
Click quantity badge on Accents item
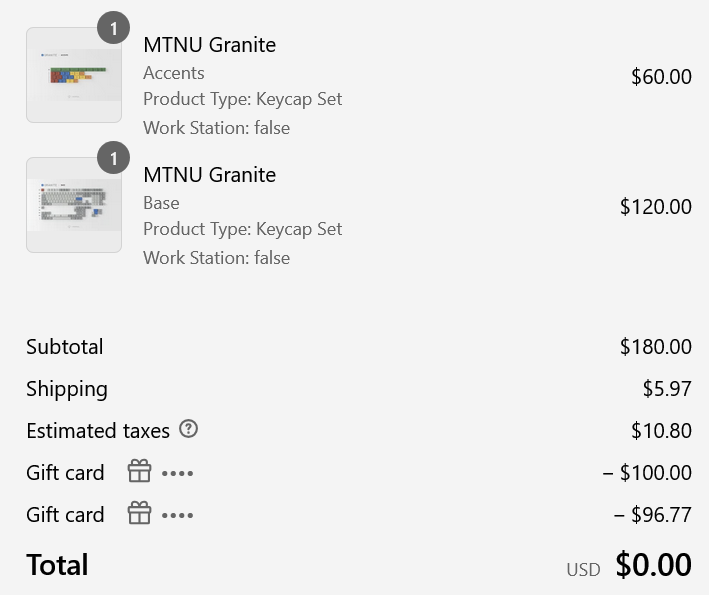[113, 28]
